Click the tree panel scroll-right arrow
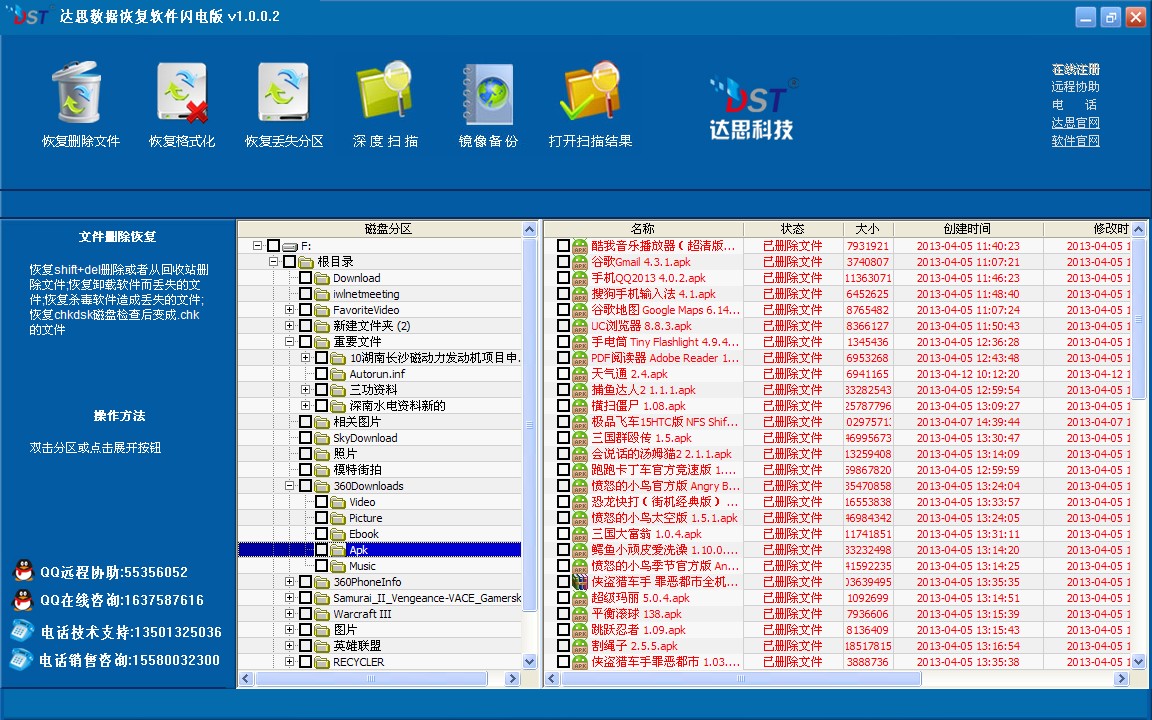Viewport: 1152px width, 720px height. (x=513, y=679)
